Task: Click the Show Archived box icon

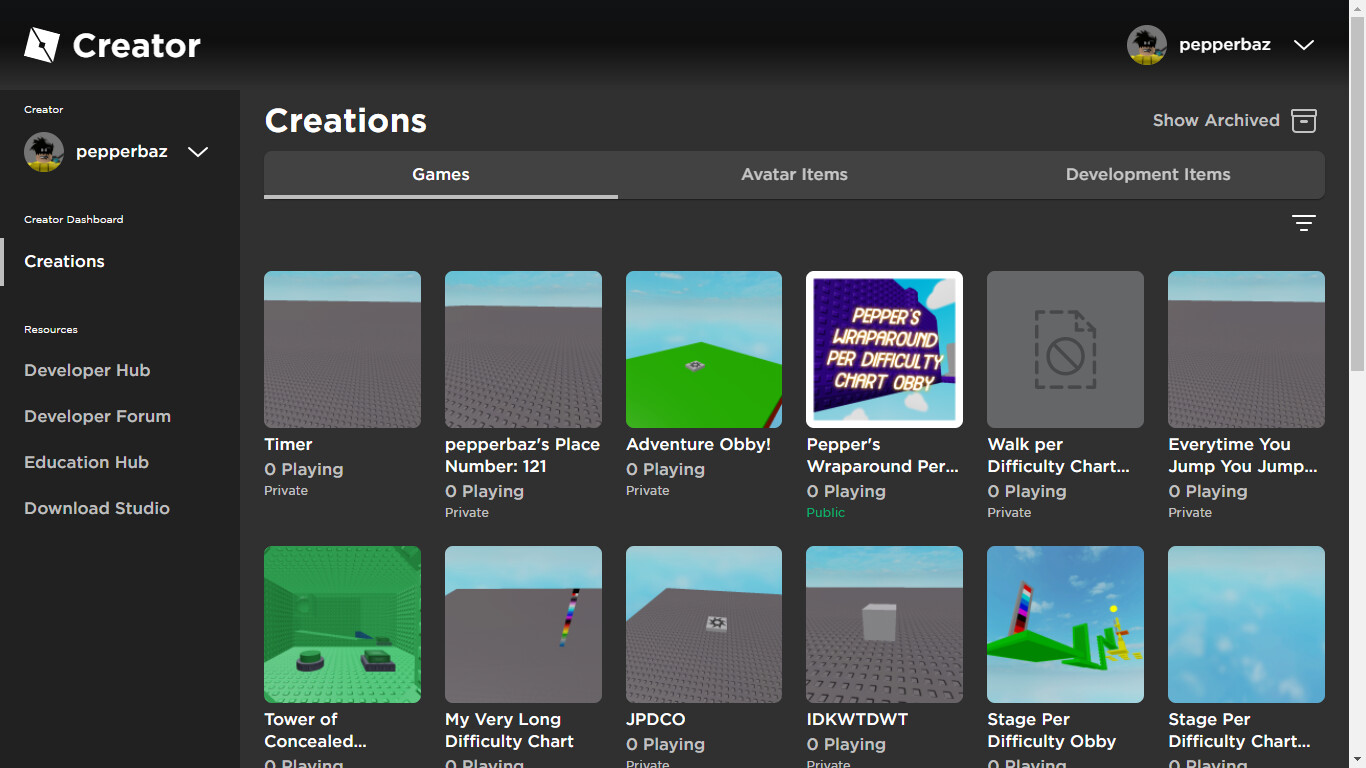Action: 1304,120
